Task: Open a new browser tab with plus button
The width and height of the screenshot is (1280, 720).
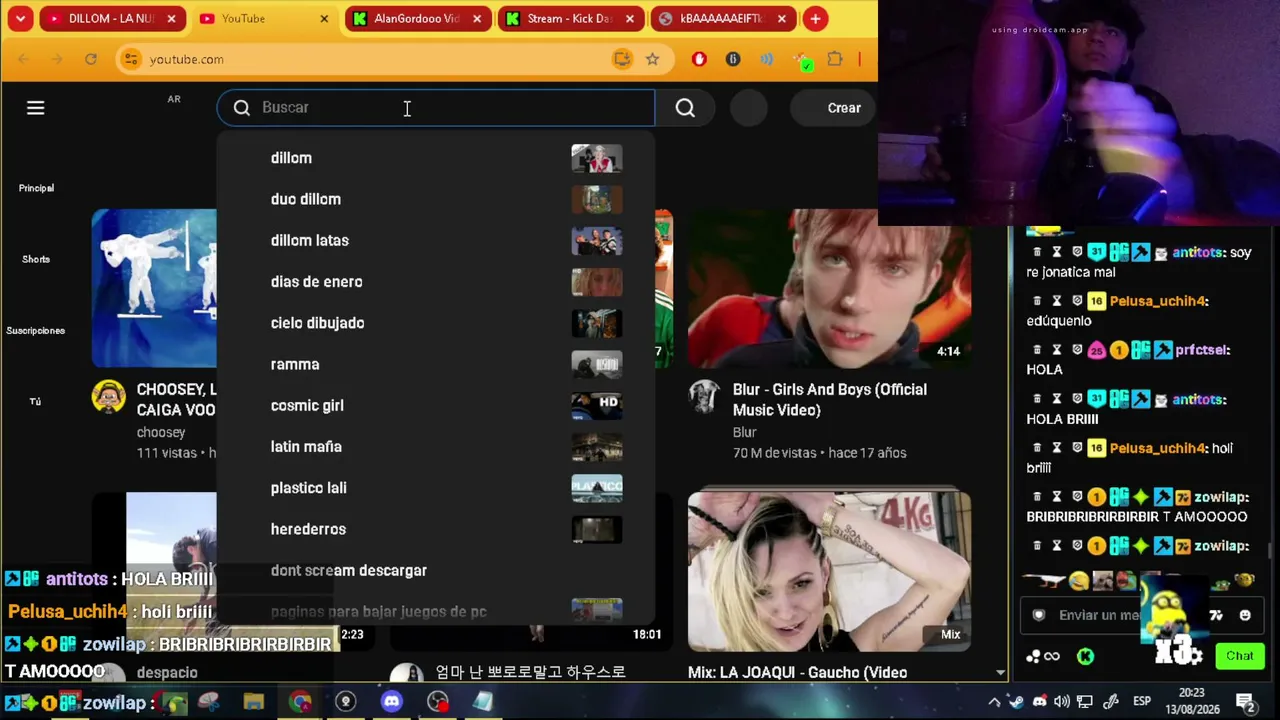Action: pyautogui.click(x=816, y=19)
